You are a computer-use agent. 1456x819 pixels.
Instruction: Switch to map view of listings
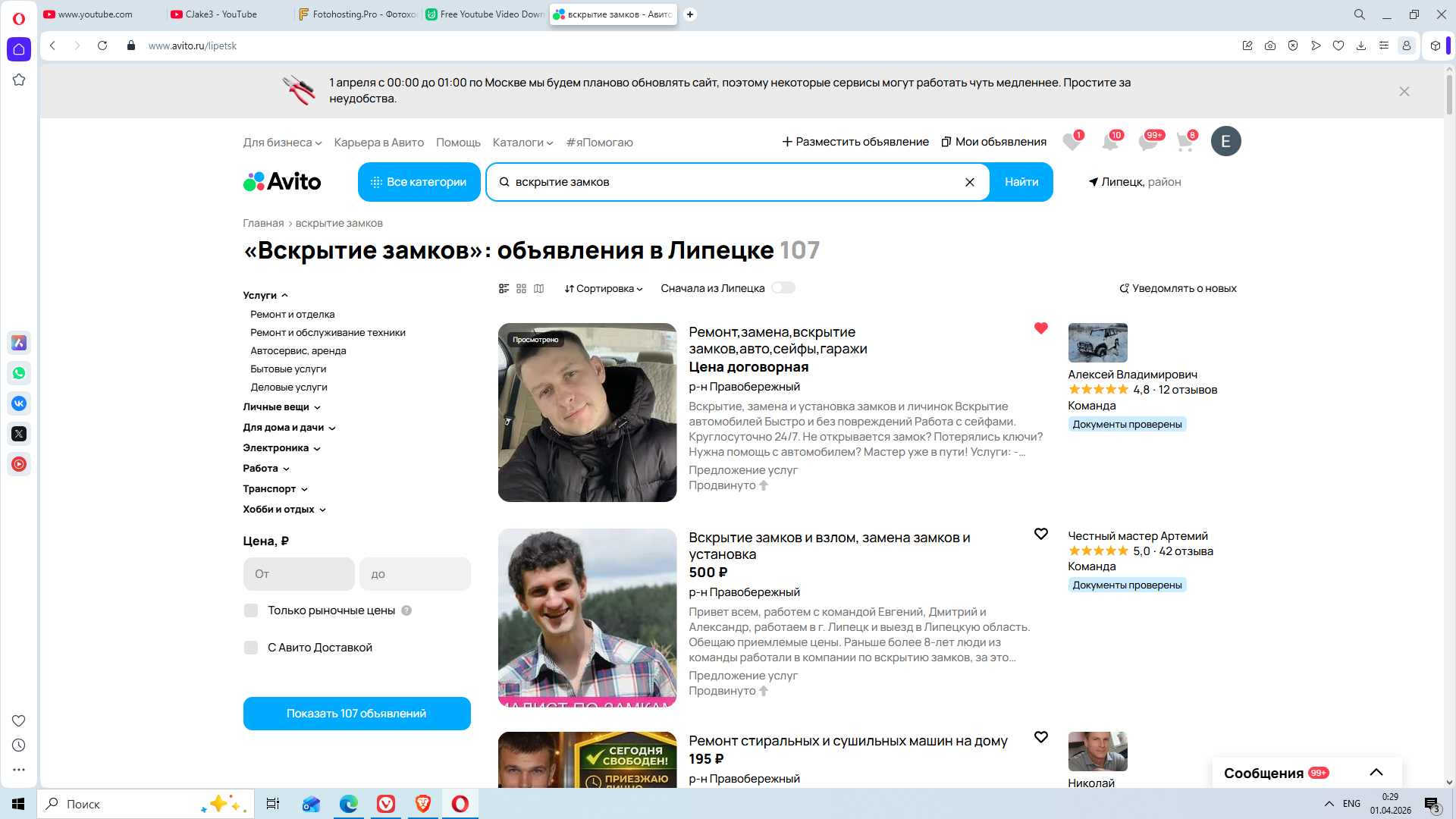(x=539, y=288)
